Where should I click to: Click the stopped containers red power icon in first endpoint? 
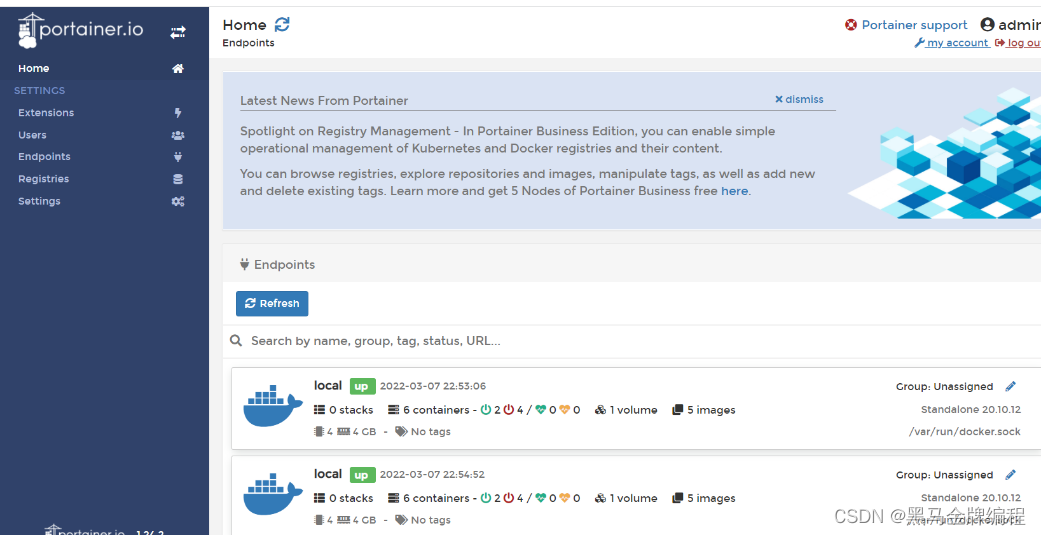tap(509, 410)
